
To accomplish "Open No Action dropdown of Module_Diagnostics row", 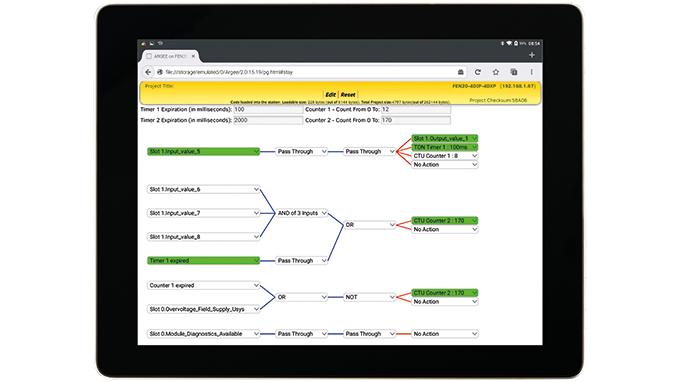I will coord(445,334).
